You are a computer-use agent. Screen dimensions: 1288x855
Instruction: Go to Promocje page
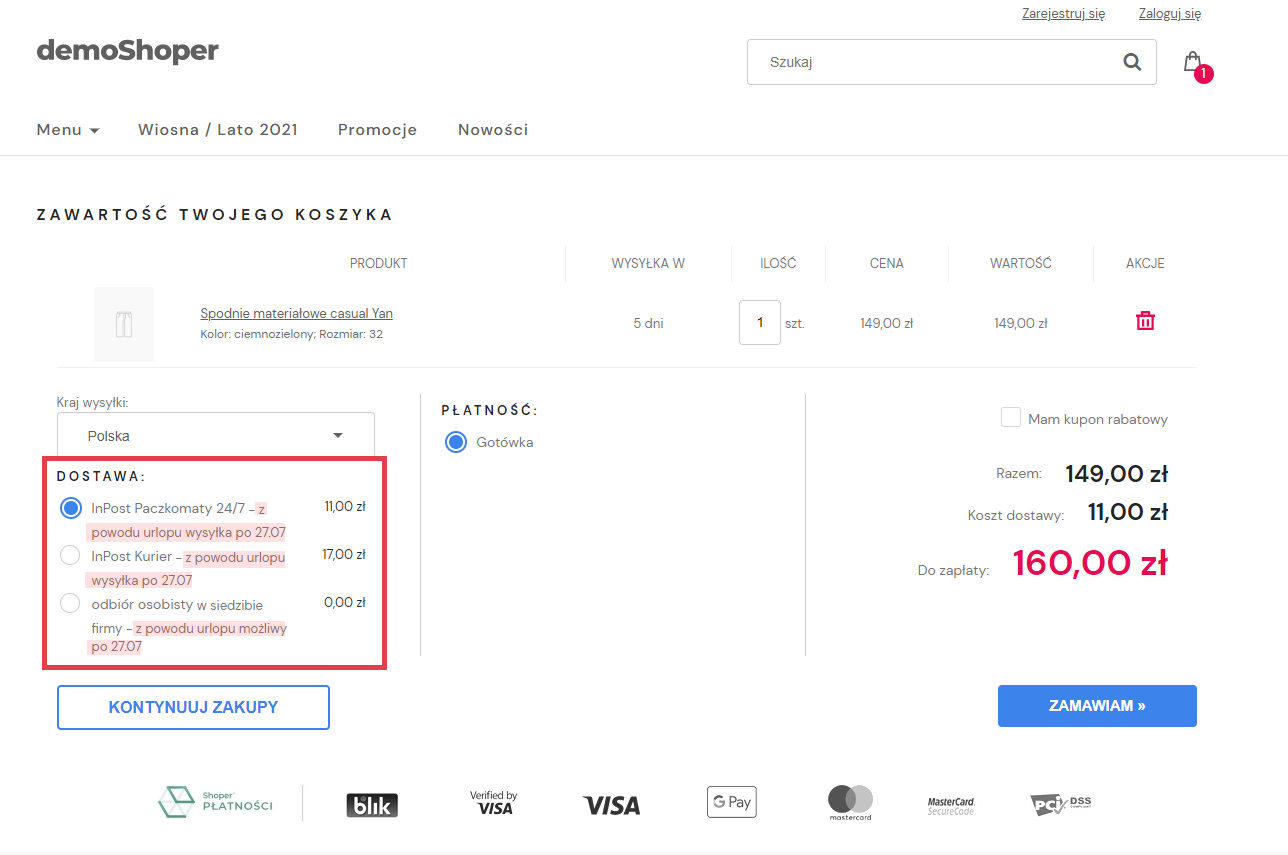pyautogui.click(x=377, y=130)
